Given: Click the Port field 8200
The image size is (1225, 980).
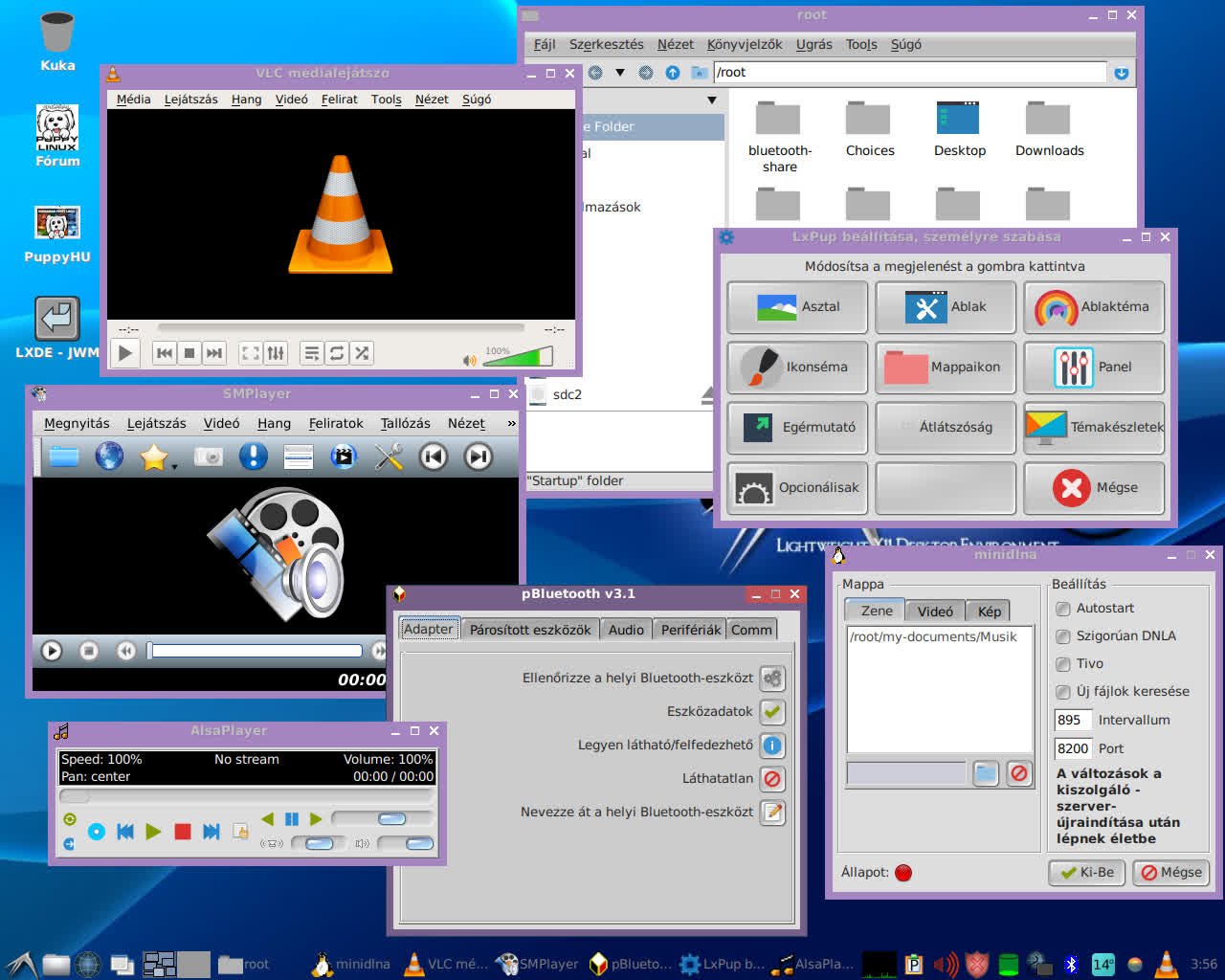Looking at the screenshot, I should click(1073, 748).
